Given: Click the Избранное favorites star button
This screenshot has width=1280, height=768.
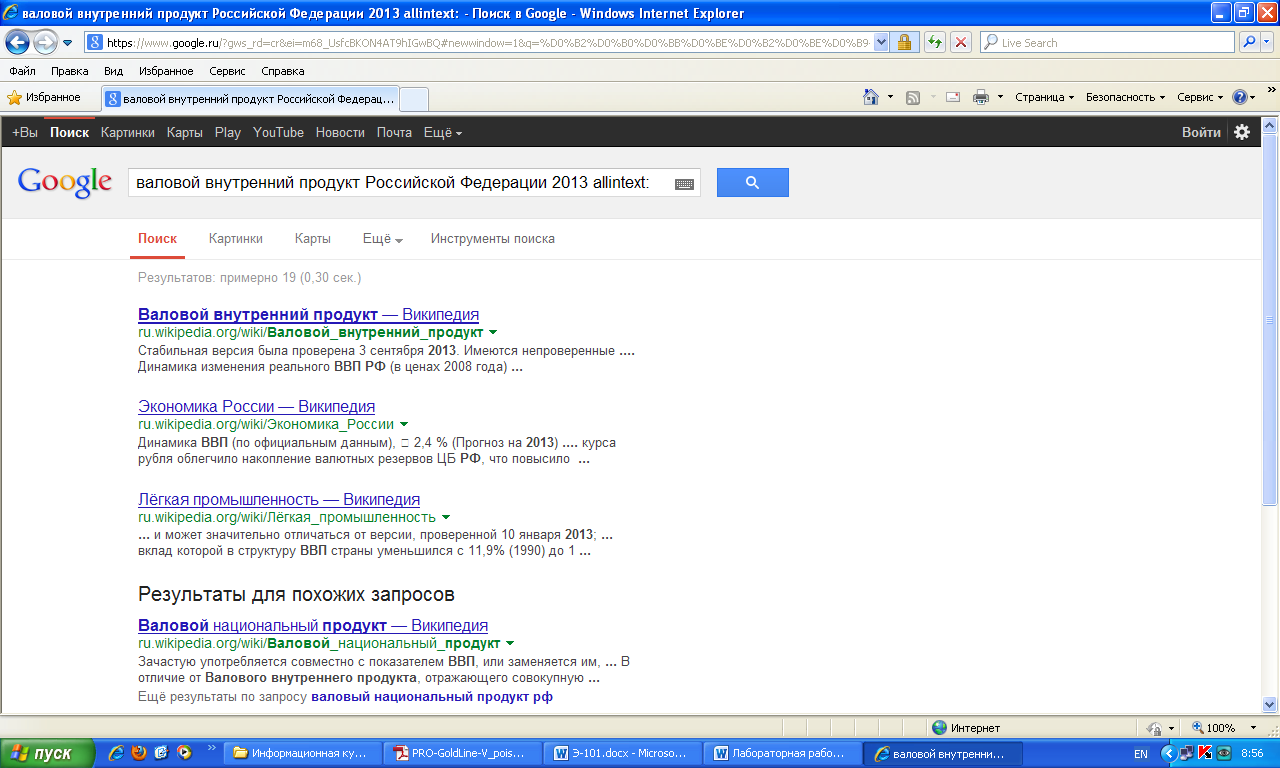Looking at the screenshot, I should pos(45,97).
